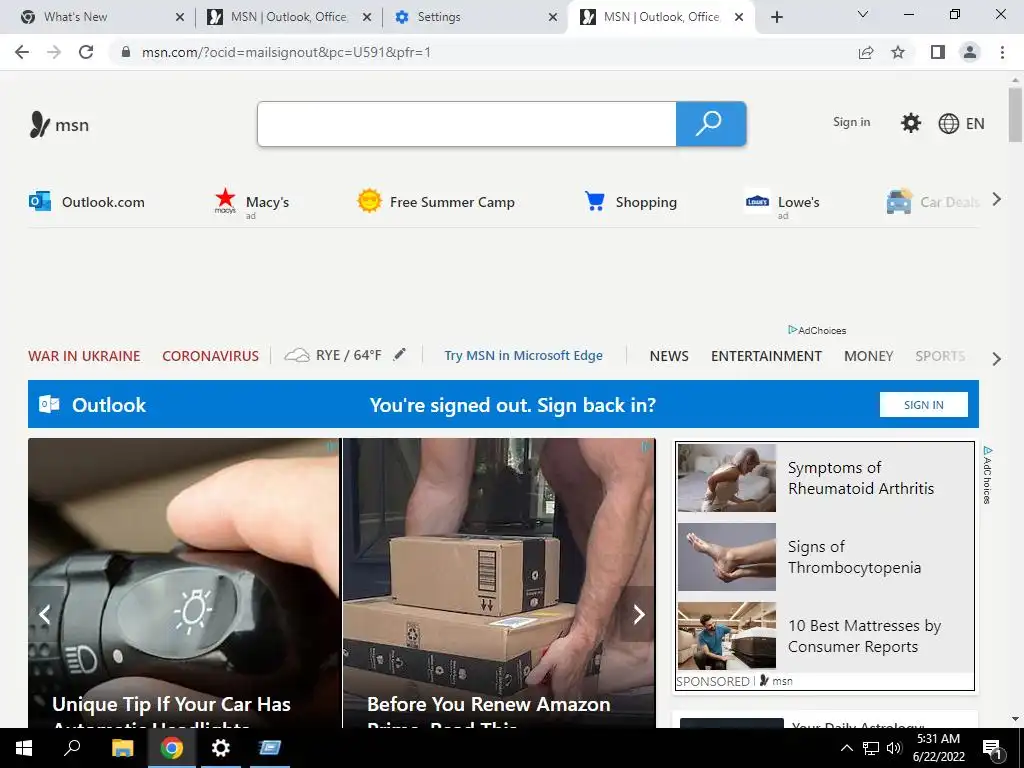
Task: Open taskbar search magnifier
Action: pos(72,748)
